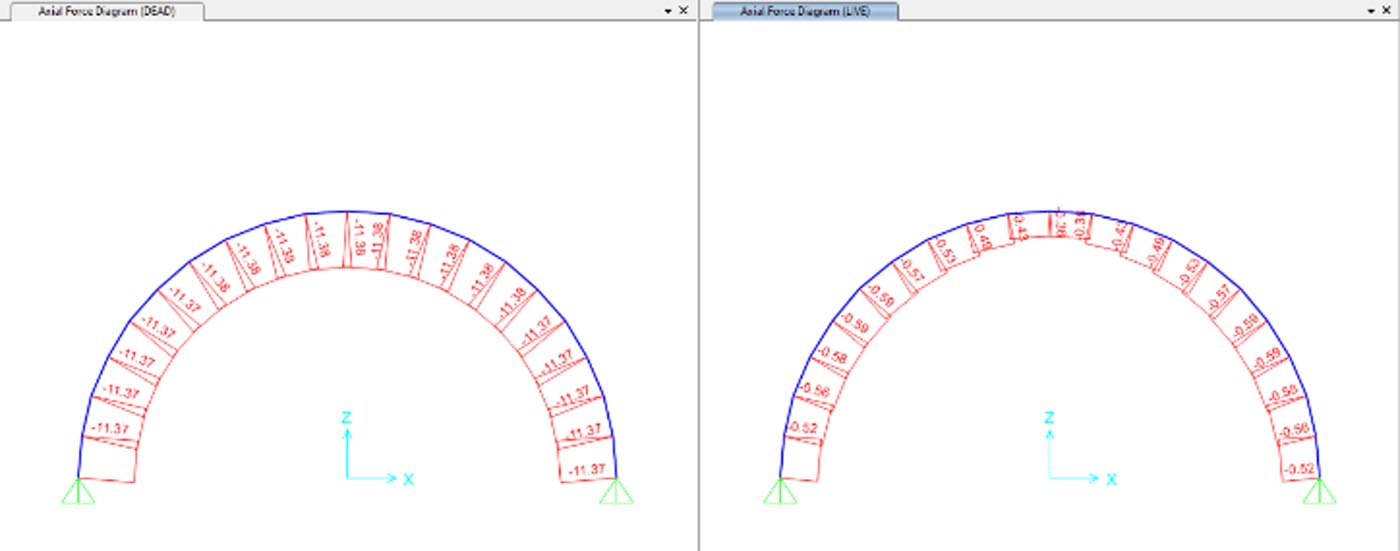The image size is (1400, 551).
Task: Select the left pin support in LIVE view
Action: [x=780, y=490]
